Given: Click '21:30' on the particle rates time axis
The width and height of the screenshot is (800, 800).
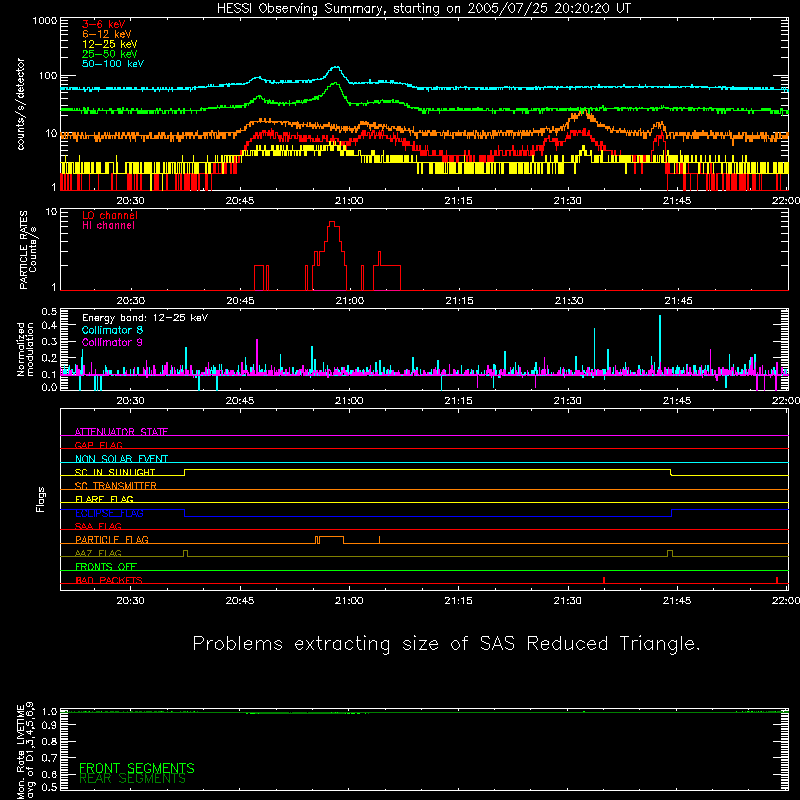Looking at the screenshot, I should (569, 301).
